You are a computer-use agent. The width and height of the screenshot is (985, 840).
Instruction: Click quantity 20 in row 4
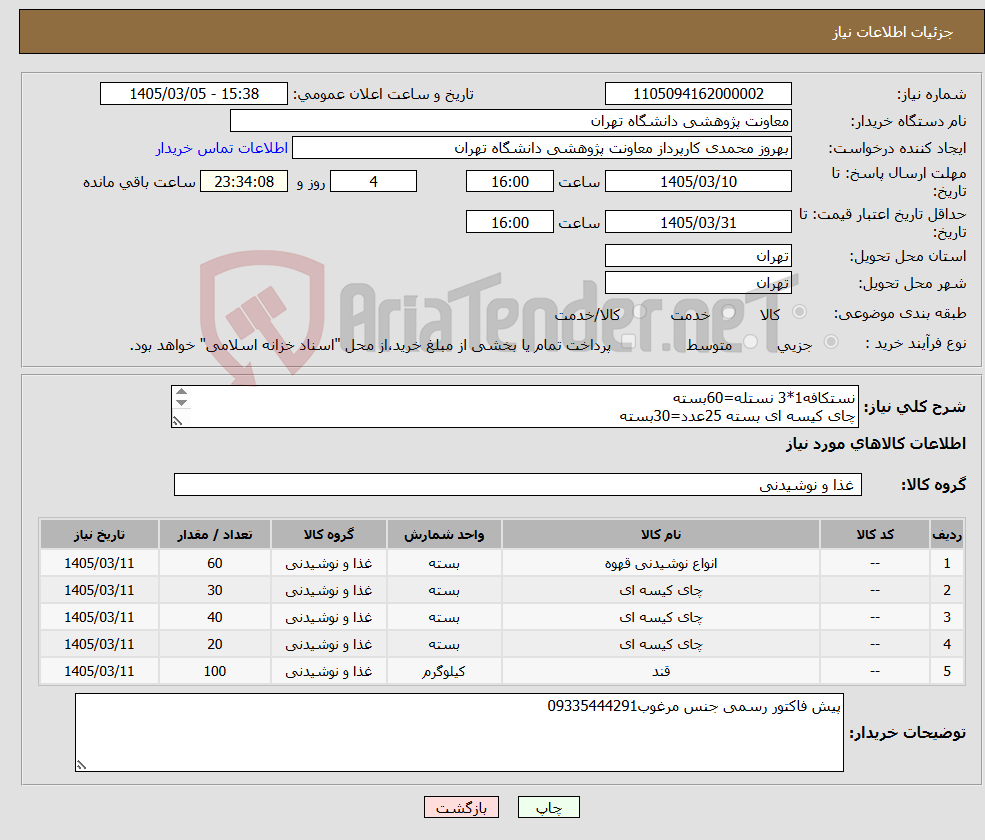[214, 645]
